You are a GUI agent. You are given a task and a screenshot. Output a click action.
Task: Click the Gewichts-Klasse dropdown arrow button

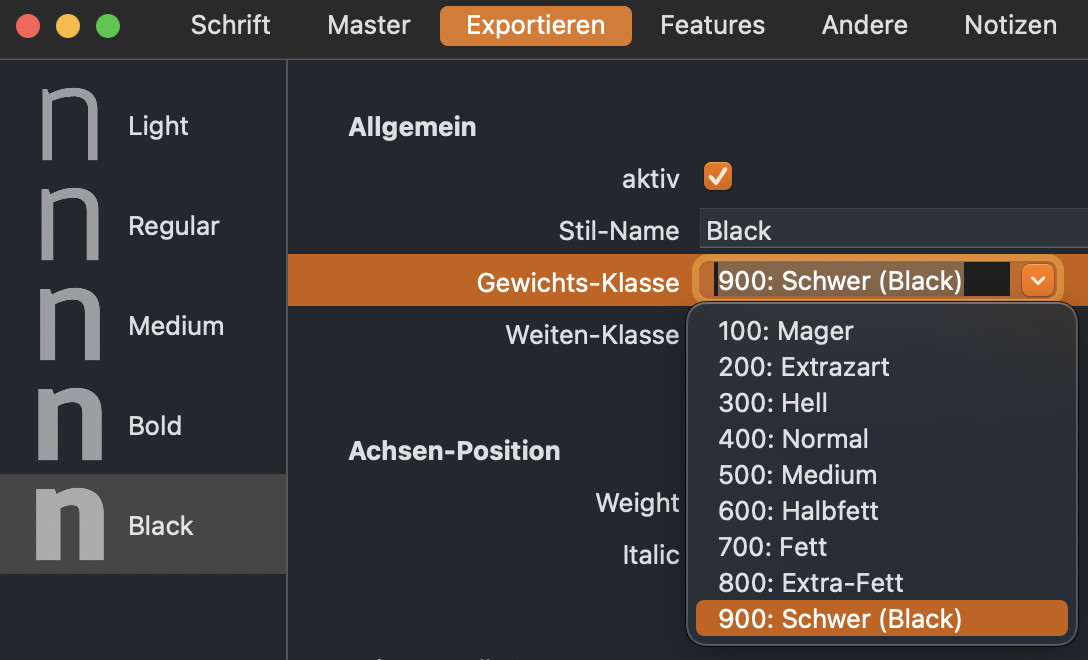point(1037,282)
